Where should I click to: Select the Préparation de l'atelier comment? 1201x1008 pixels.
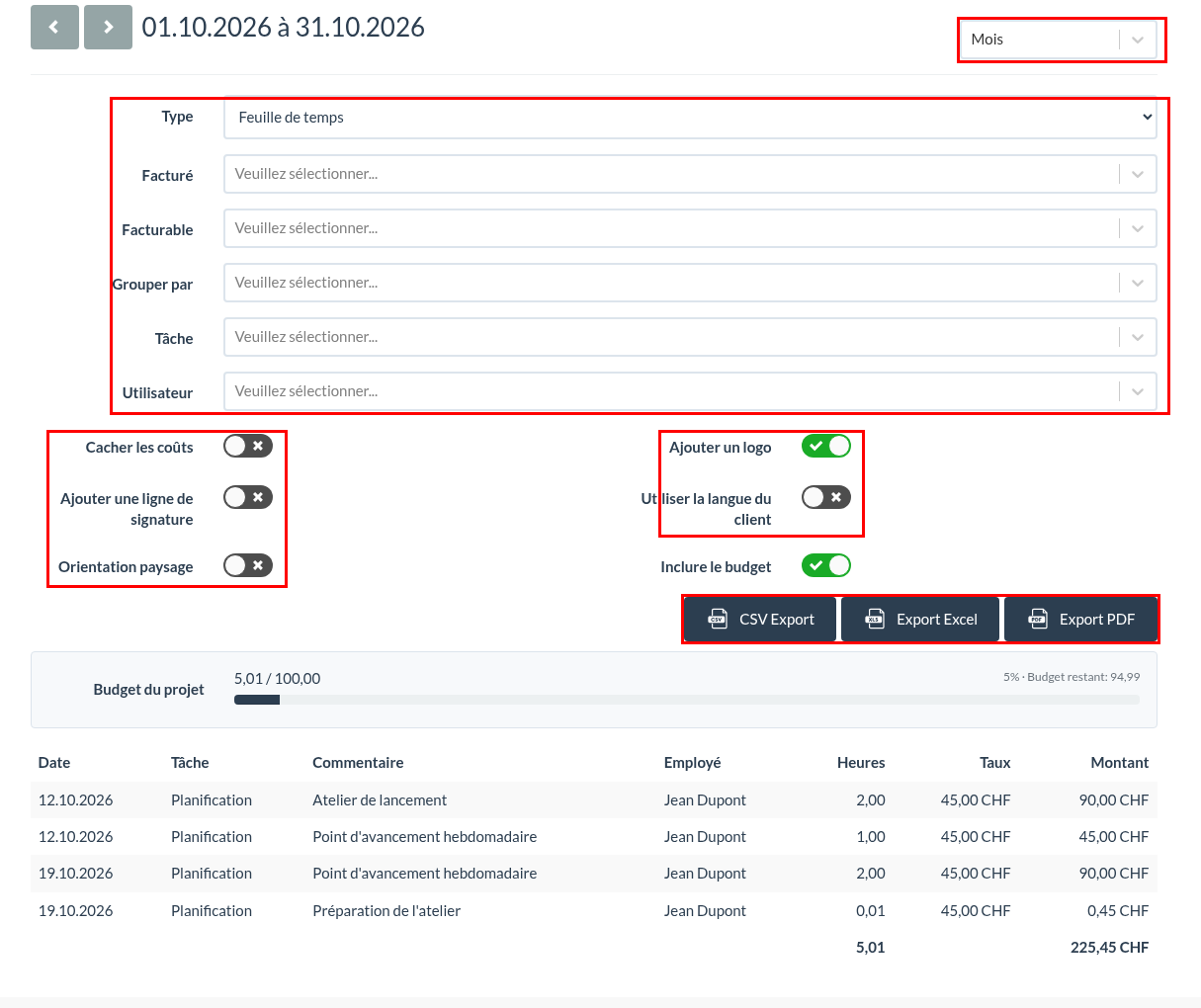click(386, 911)
